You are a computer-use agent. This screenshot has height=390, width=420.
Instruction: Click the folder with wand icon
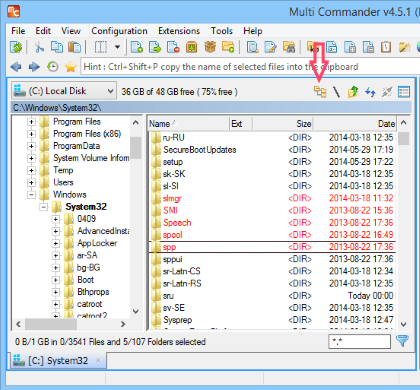pyautogui.click(x=404, y=47)
